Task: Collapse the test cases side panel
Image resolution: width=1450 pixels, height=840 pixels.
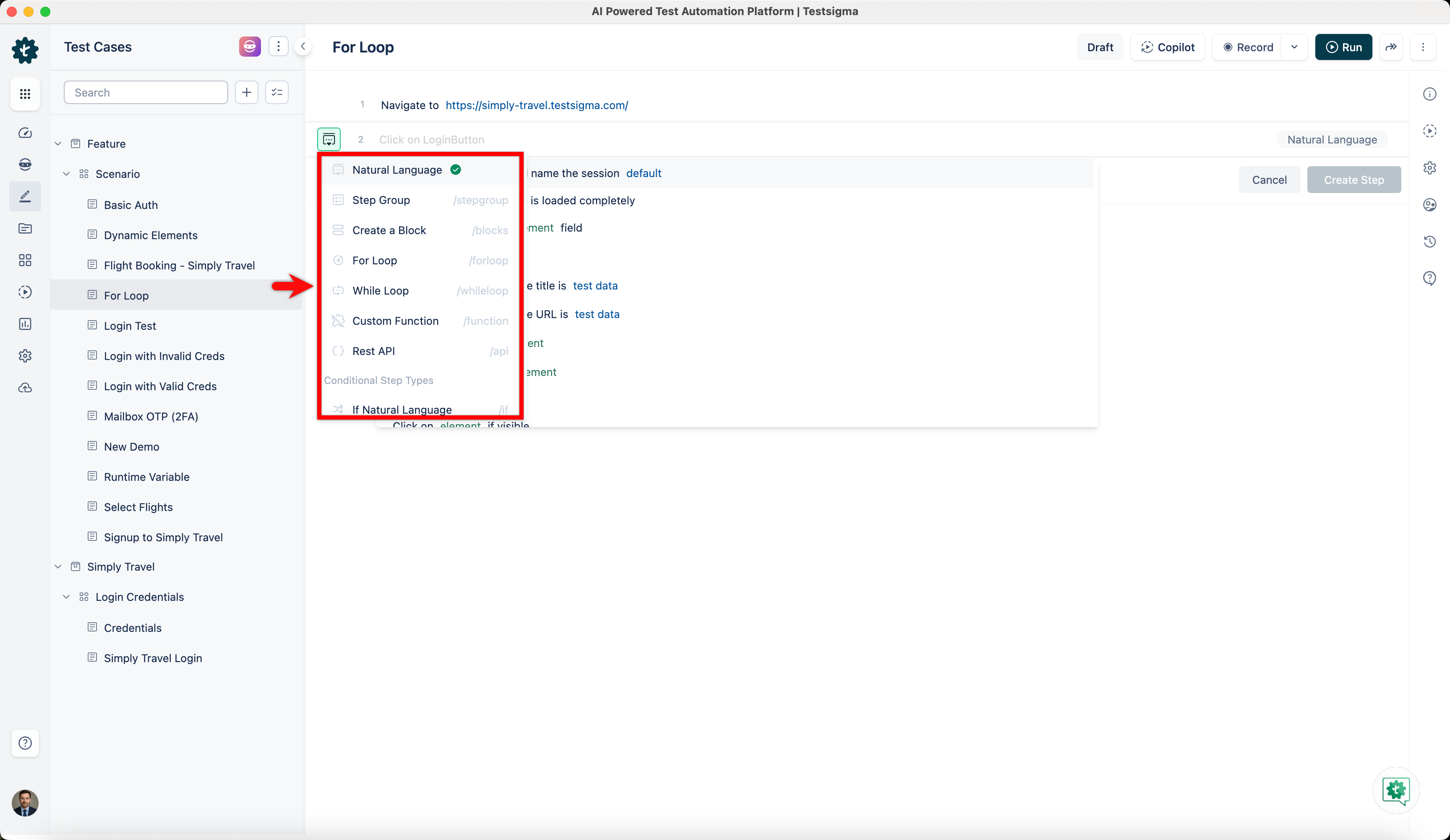Action: [x=303, y=47]
